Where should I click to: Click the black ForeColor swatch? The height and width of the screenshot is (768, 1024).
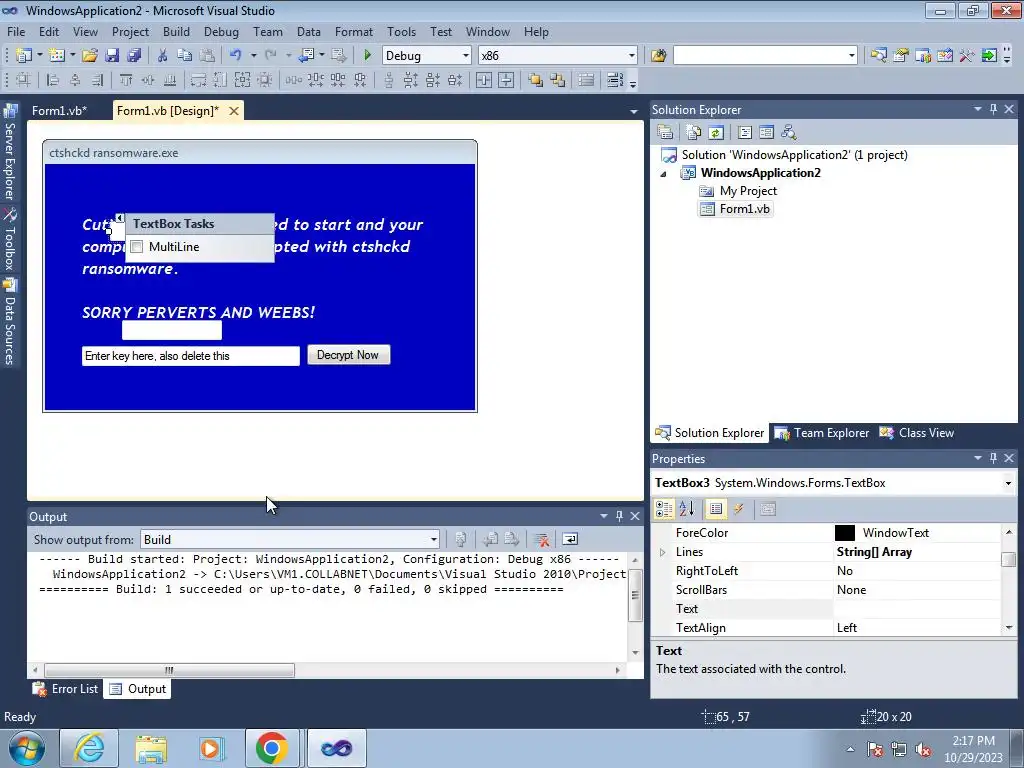coord(844,533)
